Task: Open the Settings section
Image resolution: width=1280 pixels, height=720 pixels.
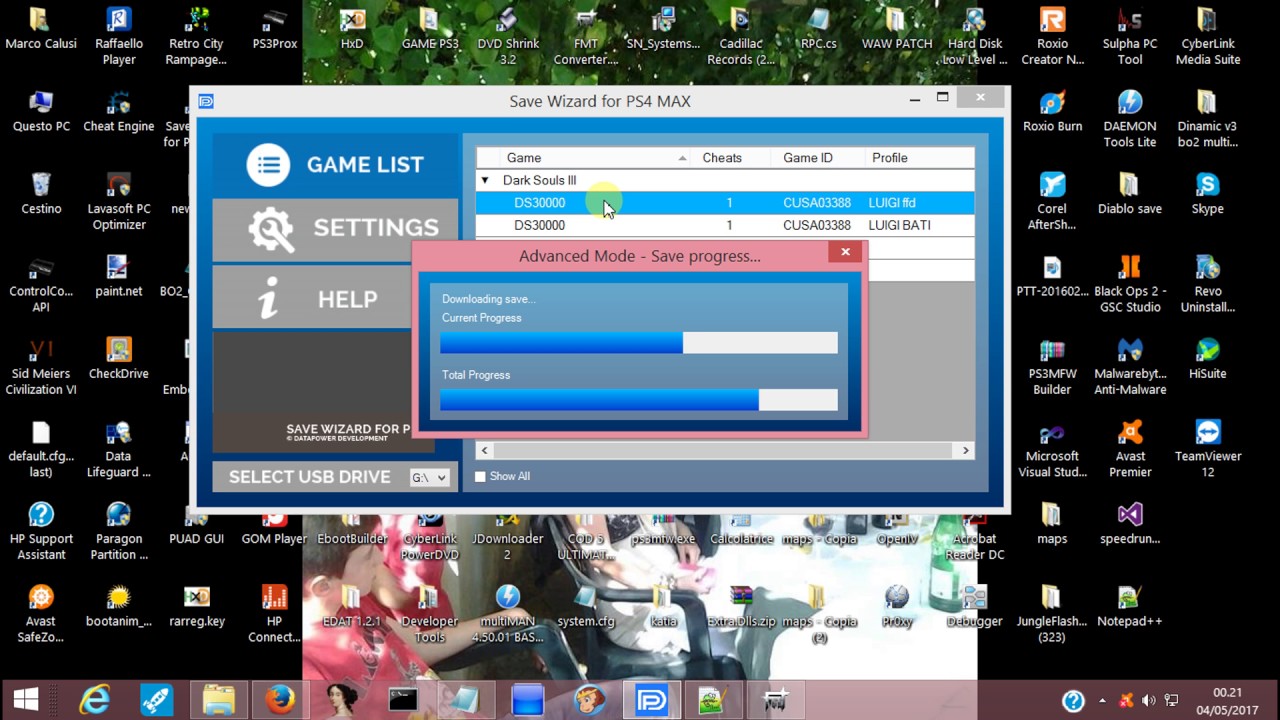Action: [x=335, y=229]
